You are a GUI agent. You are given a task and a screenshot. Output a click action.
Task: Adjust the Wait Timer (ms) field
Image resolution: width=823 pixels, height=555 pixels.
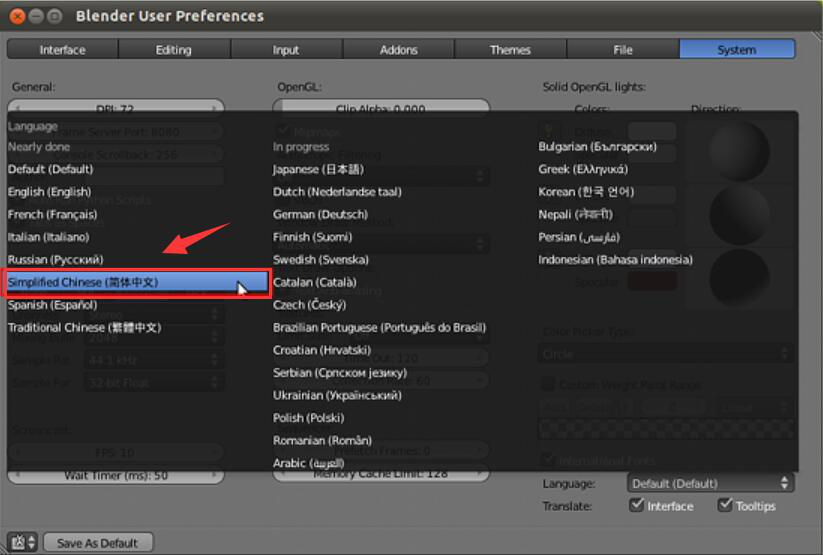116,476
